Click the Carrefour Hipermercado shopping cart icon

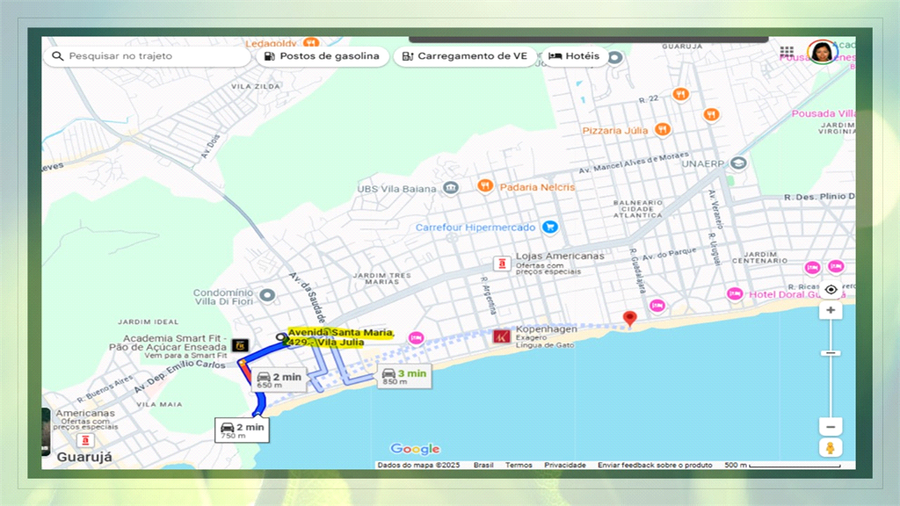point(549,227)
